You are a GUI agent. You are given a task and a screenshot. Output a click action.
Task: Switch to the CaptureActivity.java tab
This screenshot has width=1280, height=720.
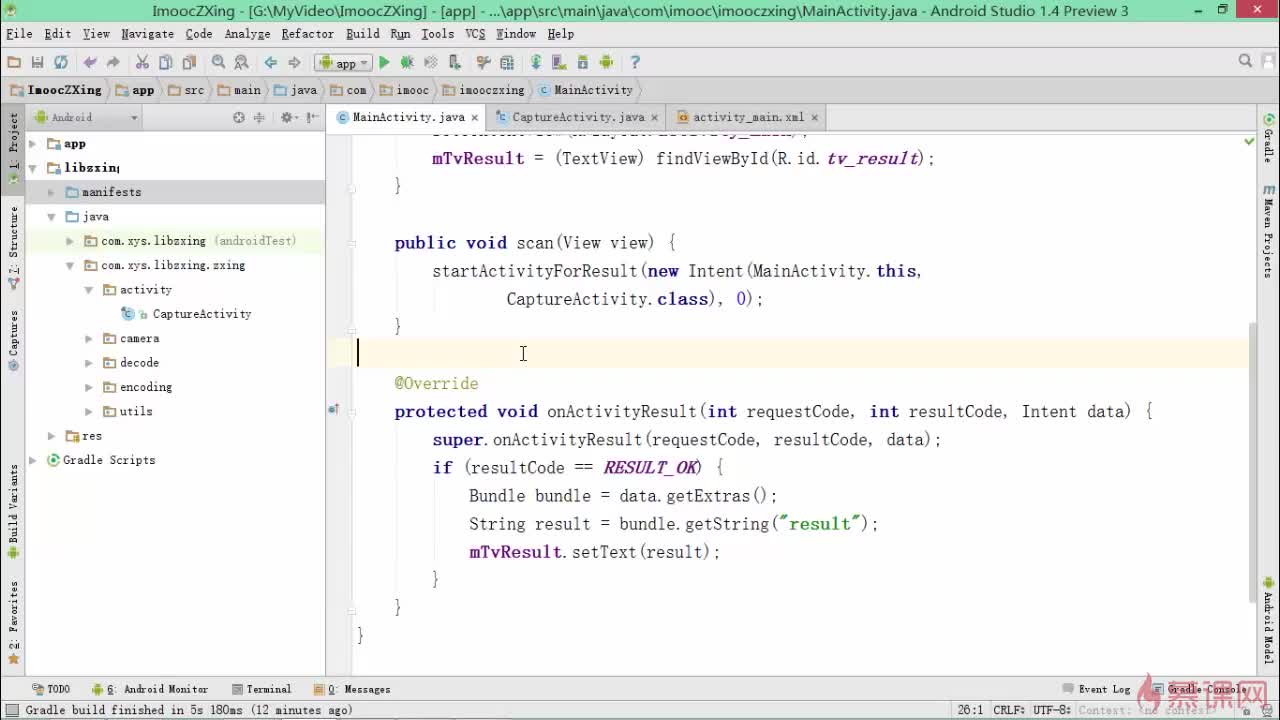tap(577, 117)
